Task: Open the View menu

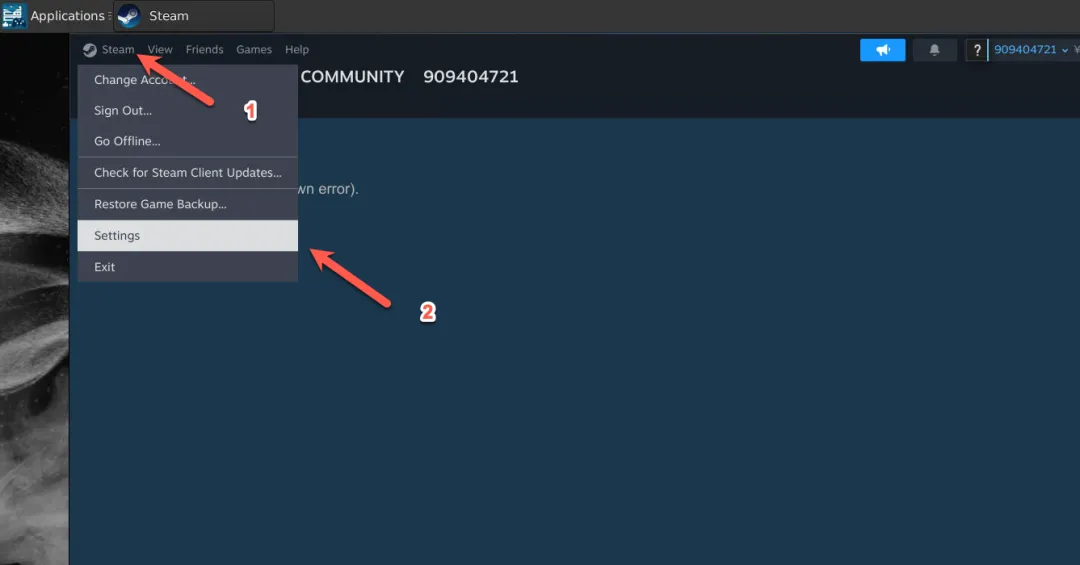Action: tap(160, 50)
